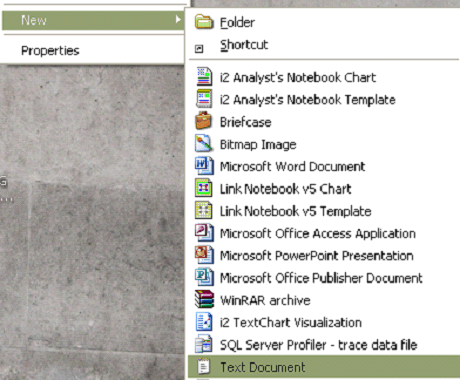
Task: Click the Briefcase icon
Action: (x=204, y=121)
